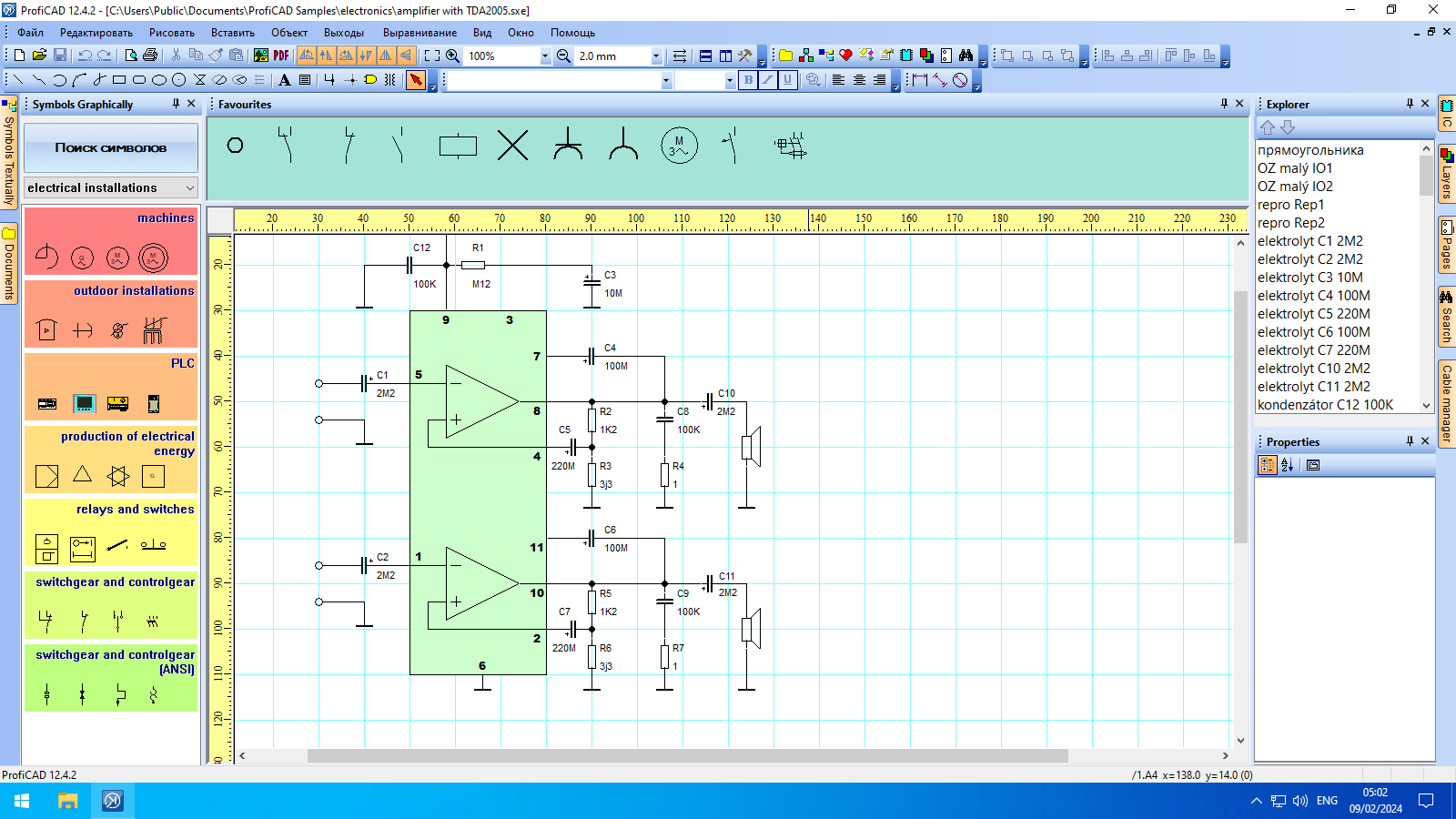This screenshot has width=1456, height=819.
Task: Toggle the red arrow selection mode
Action: [416, 80]
